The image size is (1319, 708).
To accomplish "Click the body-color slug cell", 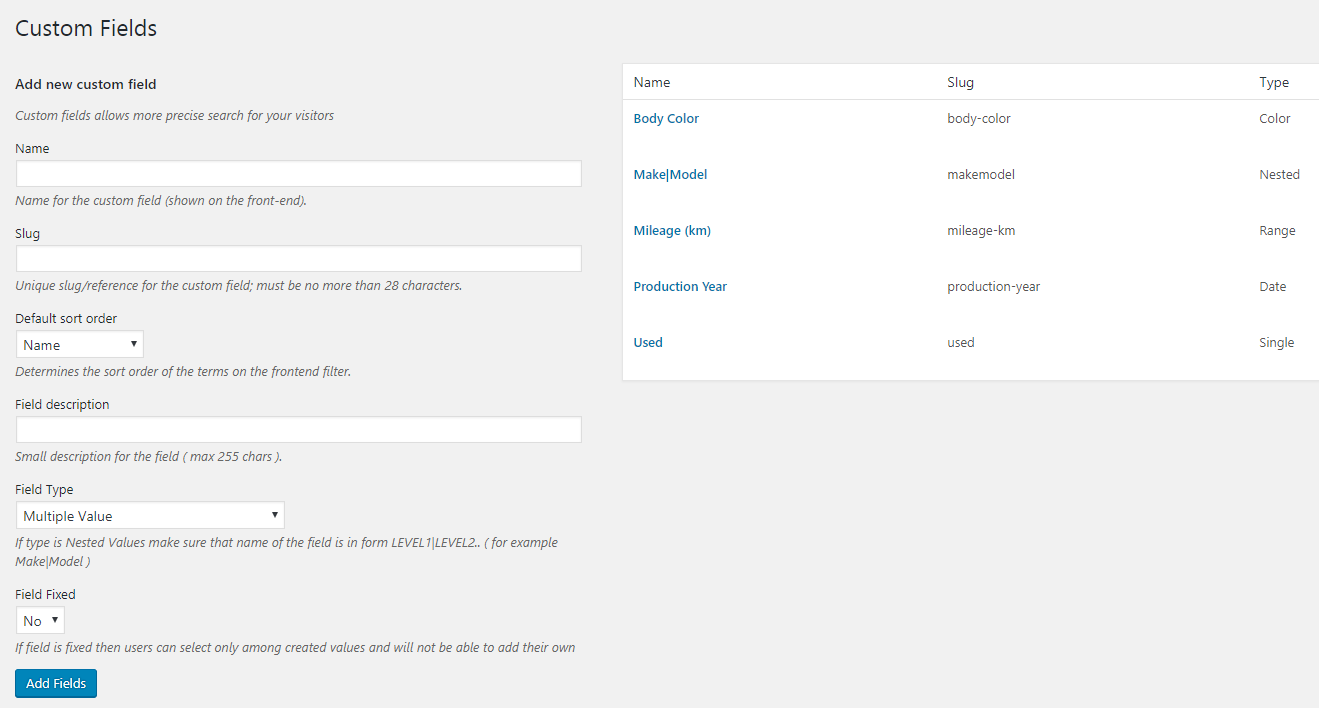I will 979,119.
